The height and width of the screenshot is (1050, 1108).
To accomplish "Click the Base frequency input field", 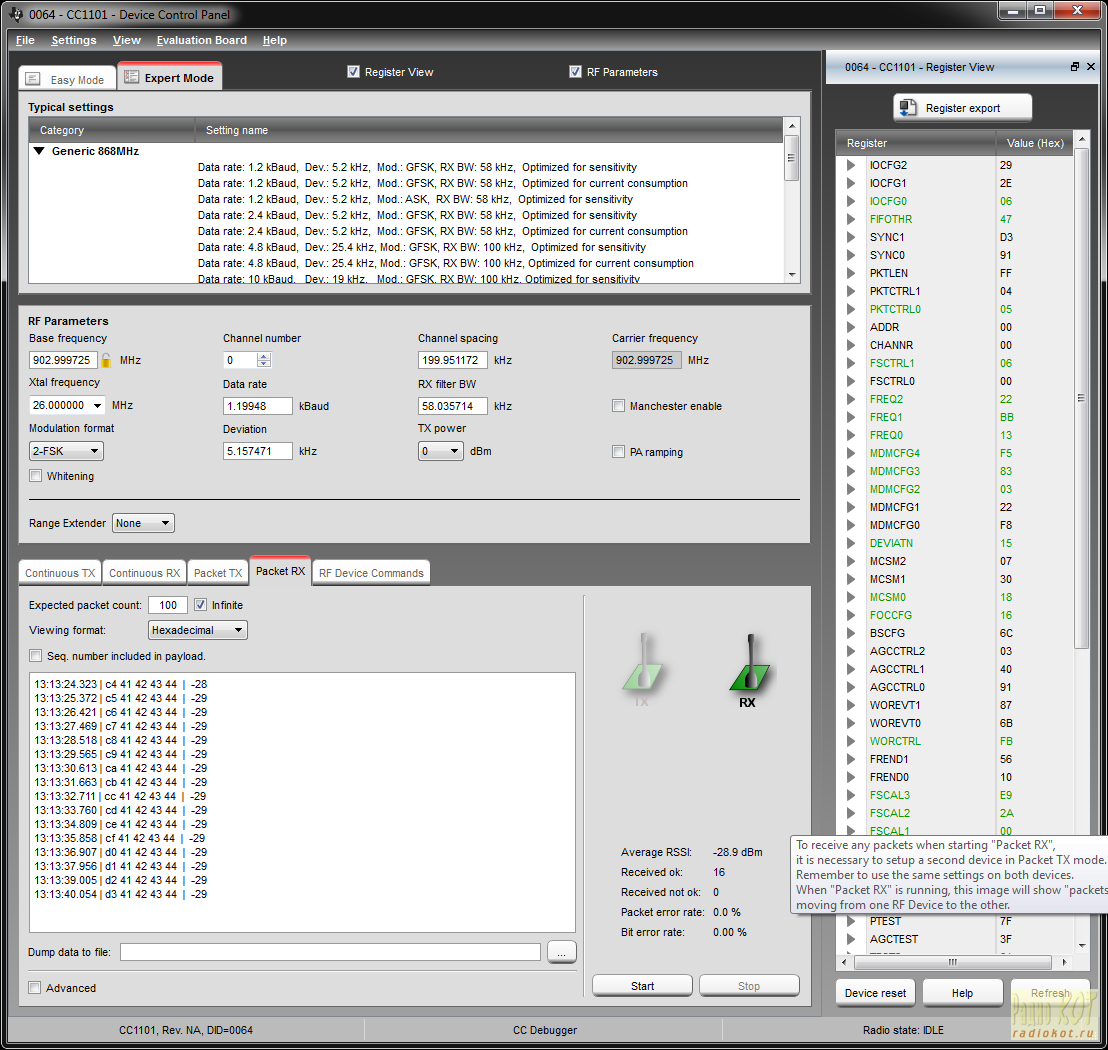I will point(63,360).
